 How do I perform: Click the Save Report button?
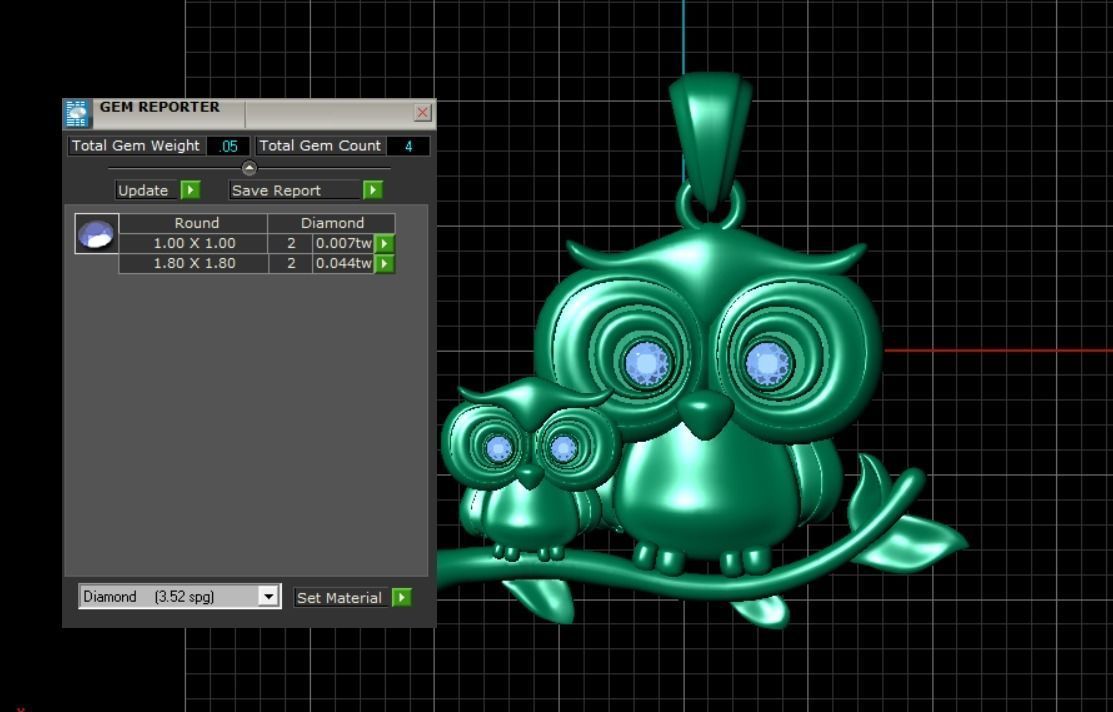(295, 190)
